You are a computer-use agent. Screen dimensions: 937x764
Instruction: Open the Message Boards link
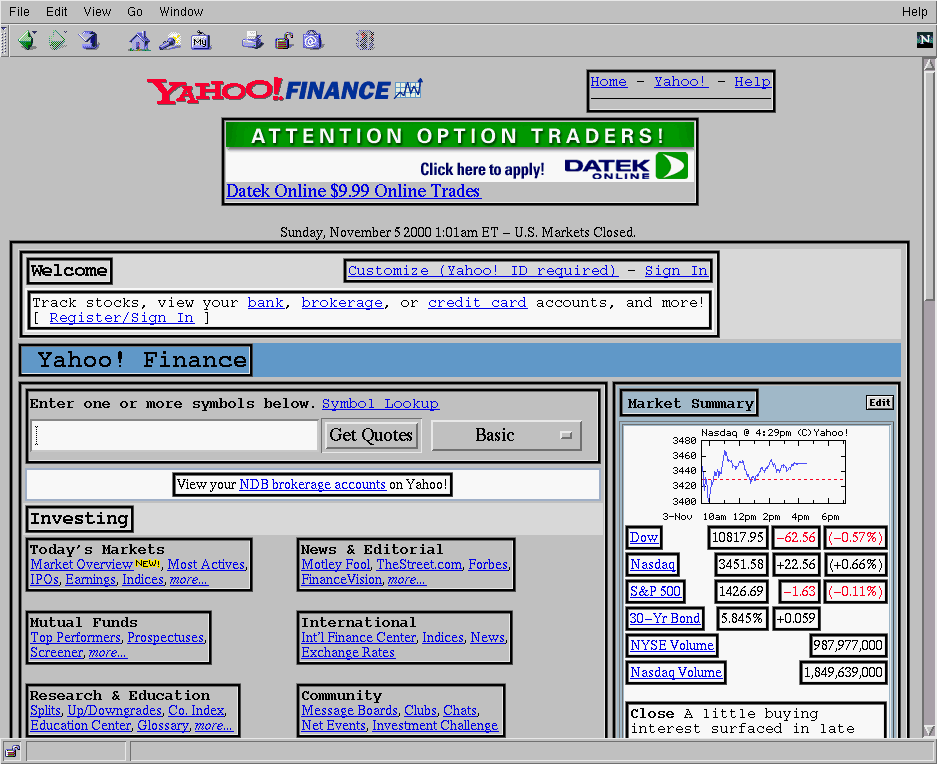coord(350,710)
